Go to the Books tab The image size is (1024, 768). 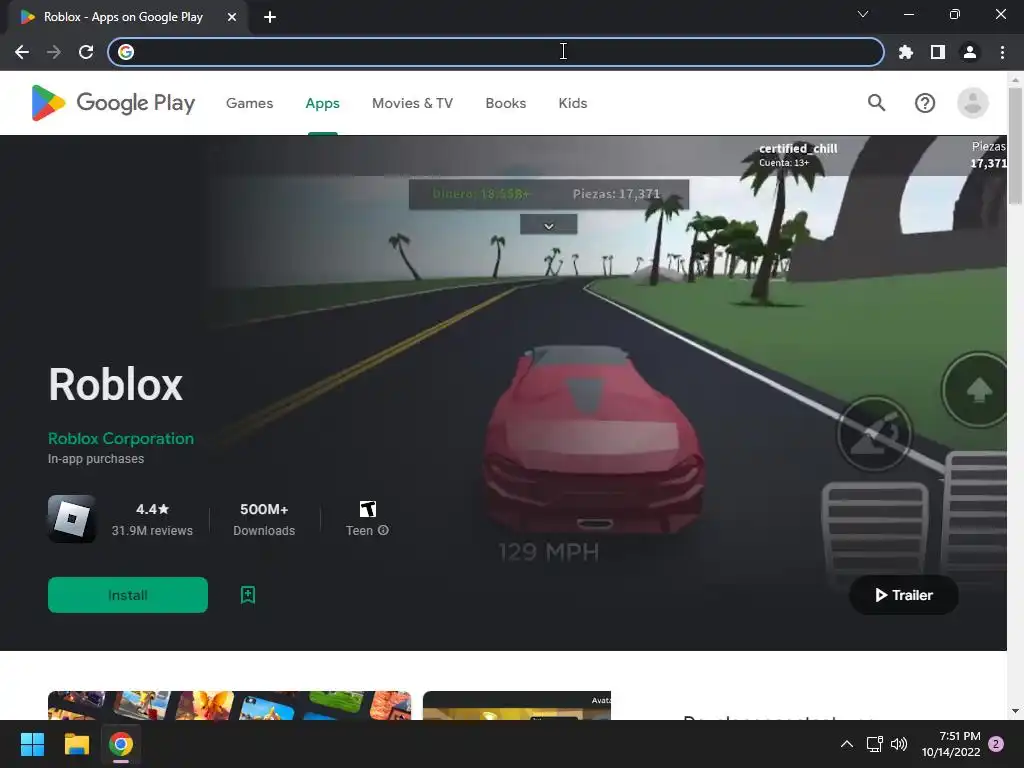[505, 103]
